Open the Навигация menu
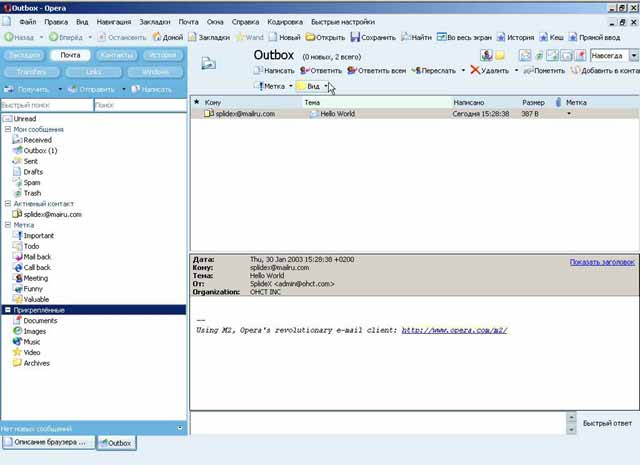 [114, 22]
